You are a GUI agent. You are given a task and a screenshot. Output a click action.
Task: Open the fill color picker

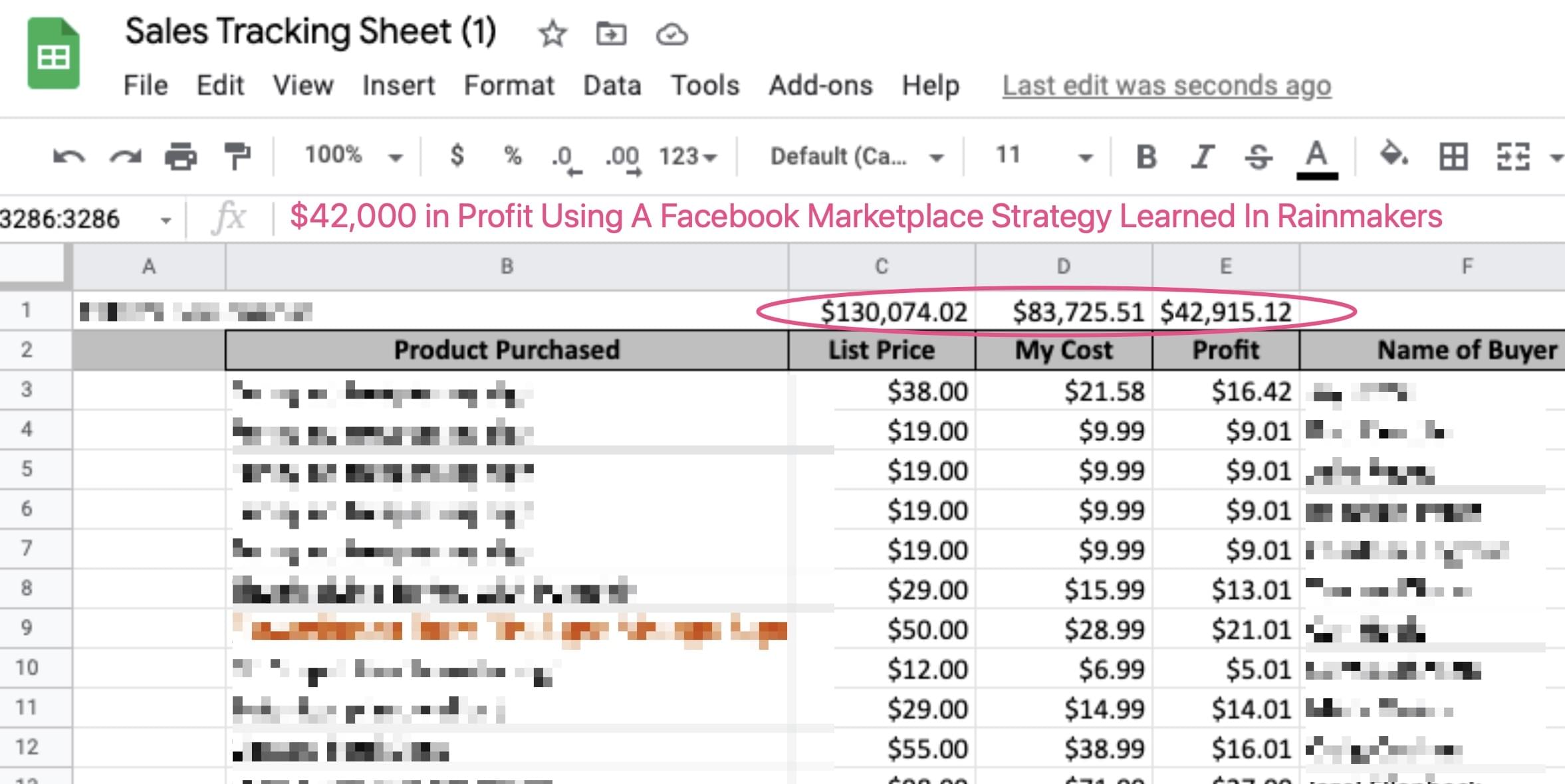1393,154
